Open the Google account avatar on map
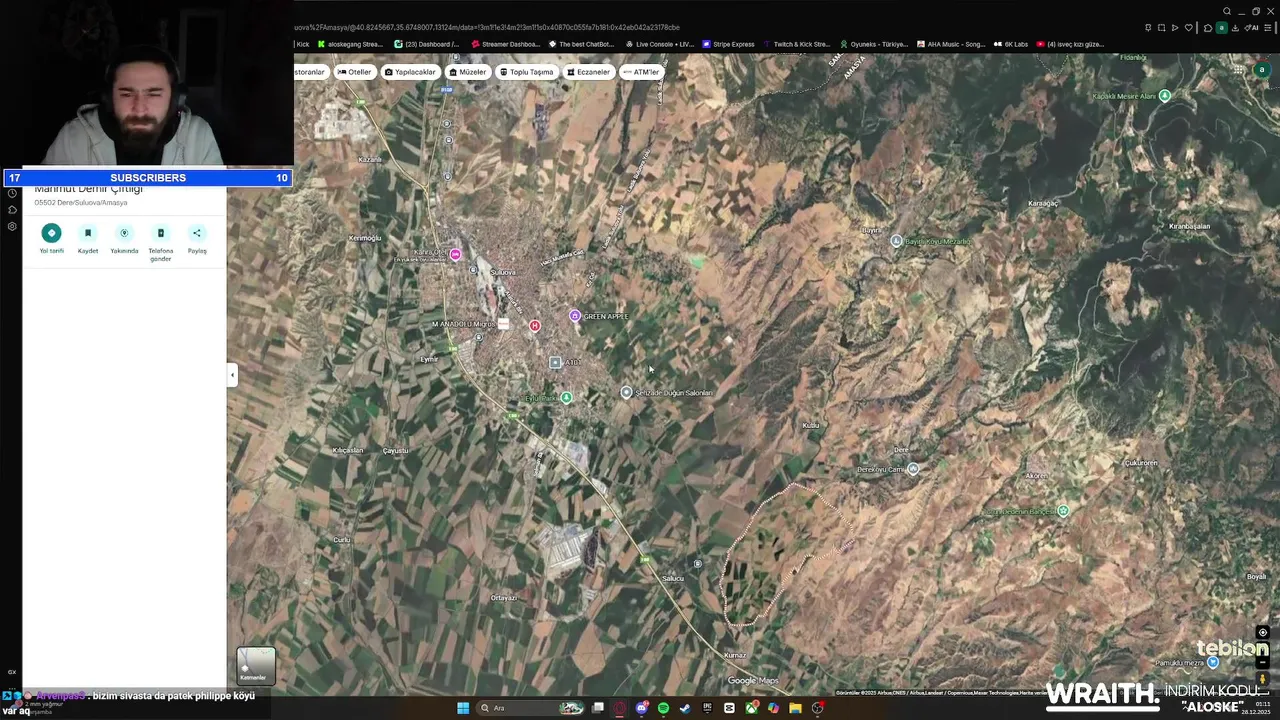 click(x=1264, y=70)
